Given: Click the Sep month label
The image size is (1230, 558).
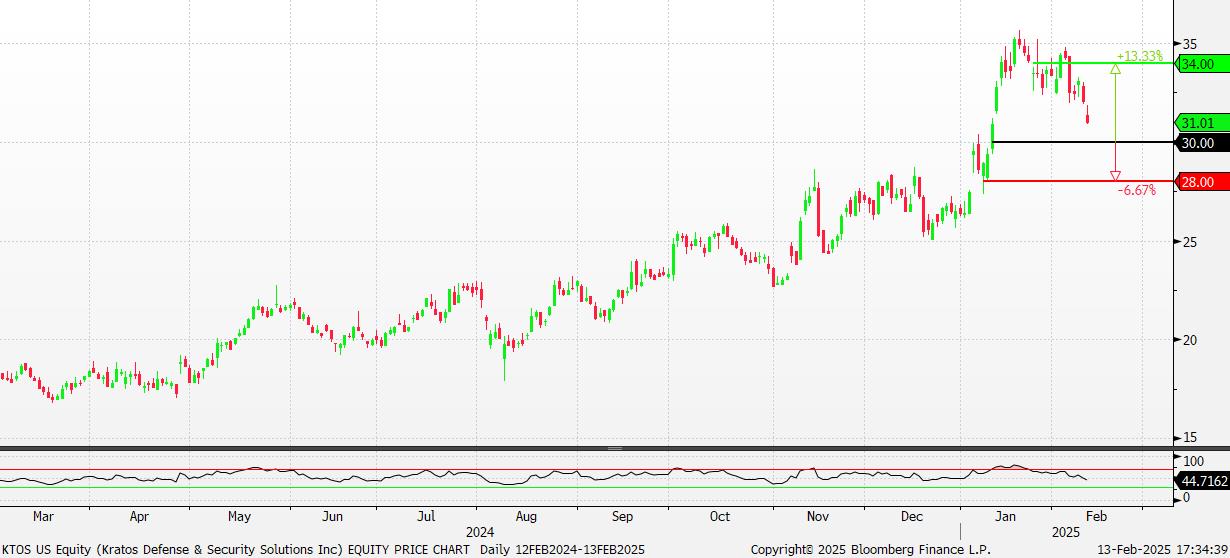Looking at the screenshot, I should pyautogui.click(x=622, y=517).
